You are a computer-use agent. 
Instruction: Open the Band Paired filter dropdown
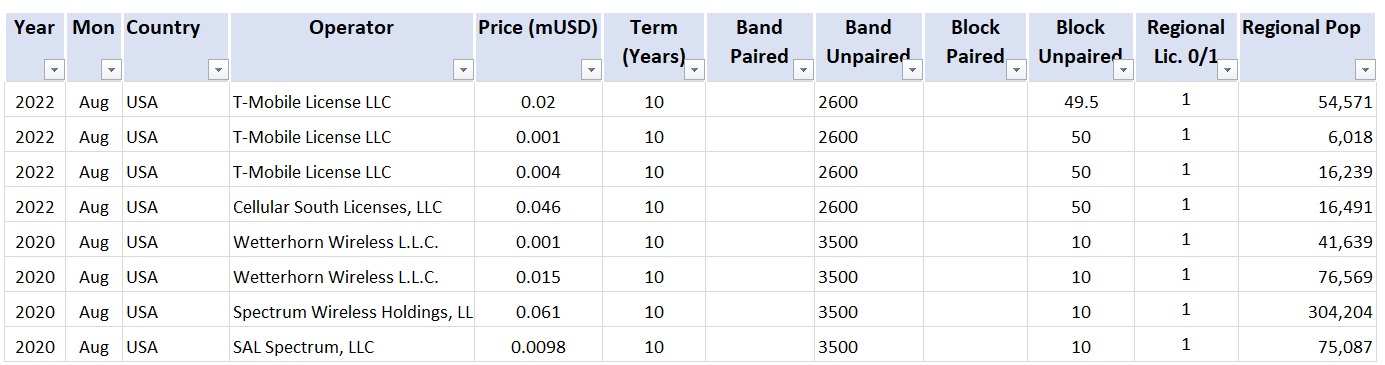[803, 70]
